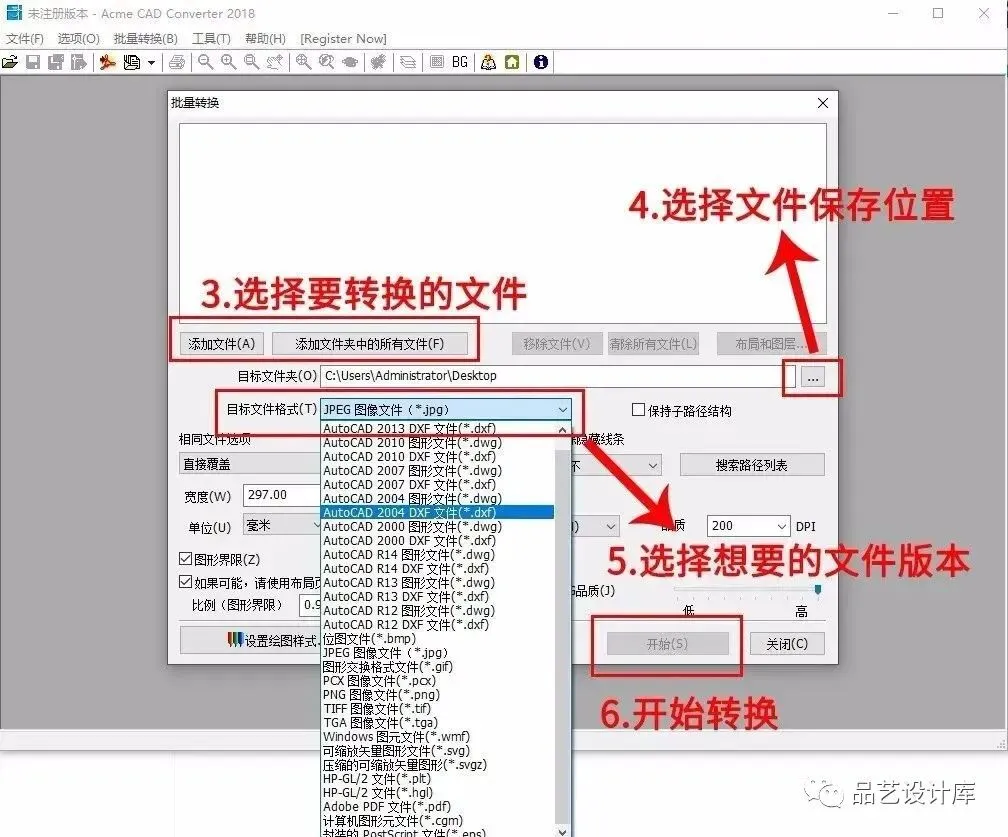Select 位图文件(*.bmp) format

(437, 638)
